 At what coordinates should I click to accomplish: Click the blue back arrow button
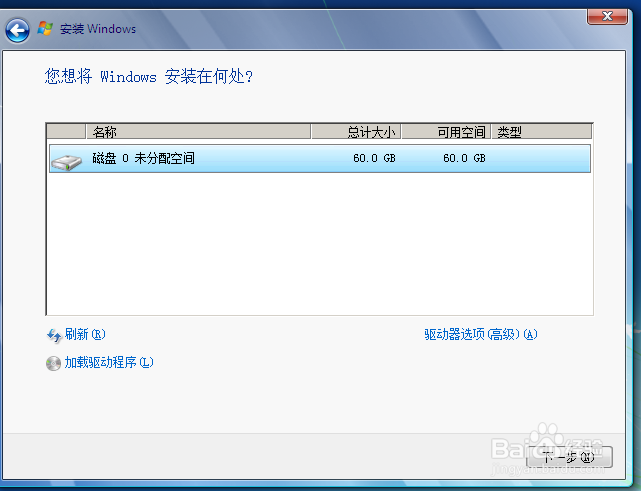(17, 30)
